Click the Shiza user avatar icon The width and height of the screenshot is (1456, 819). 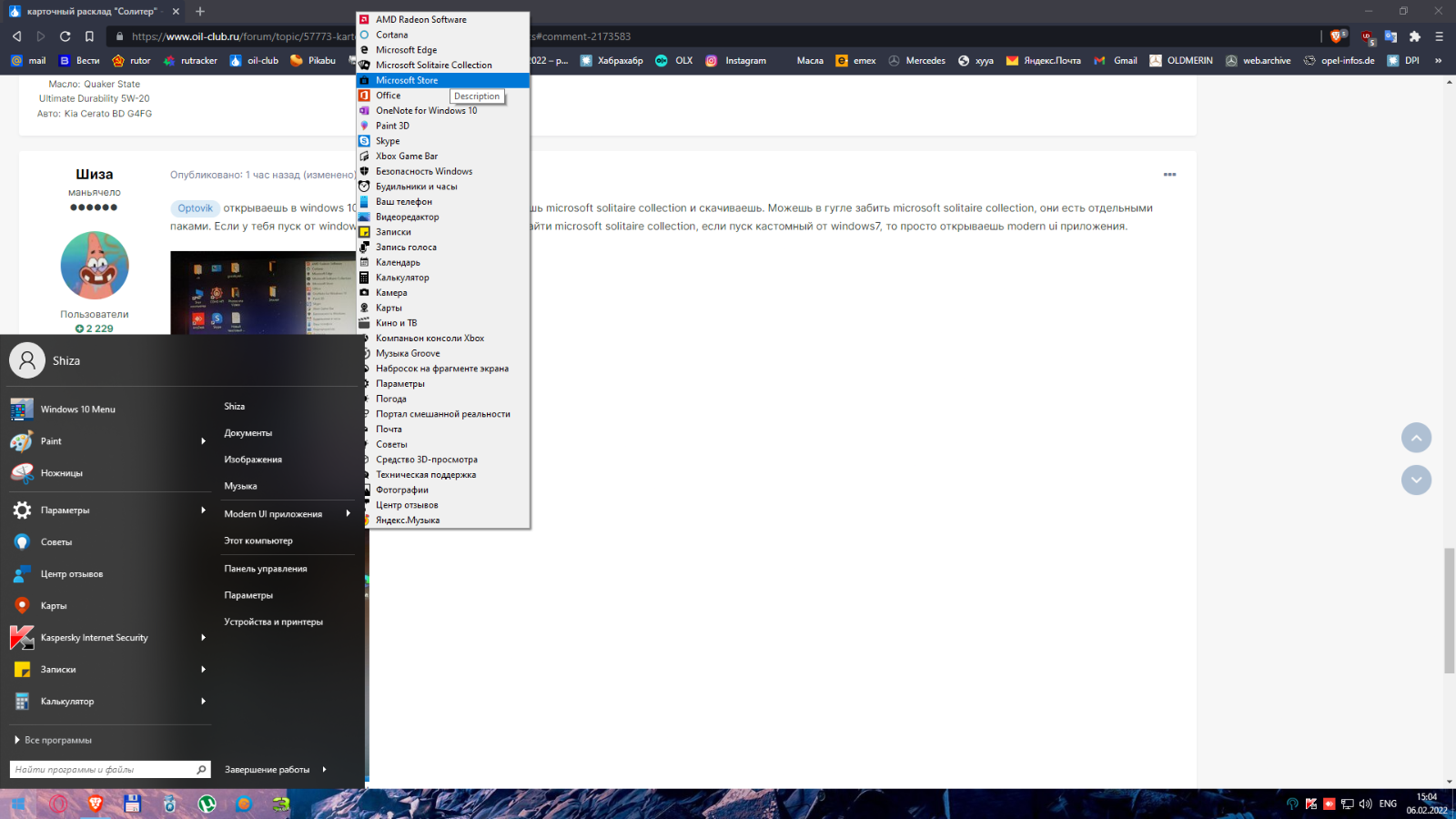(27, 360)
